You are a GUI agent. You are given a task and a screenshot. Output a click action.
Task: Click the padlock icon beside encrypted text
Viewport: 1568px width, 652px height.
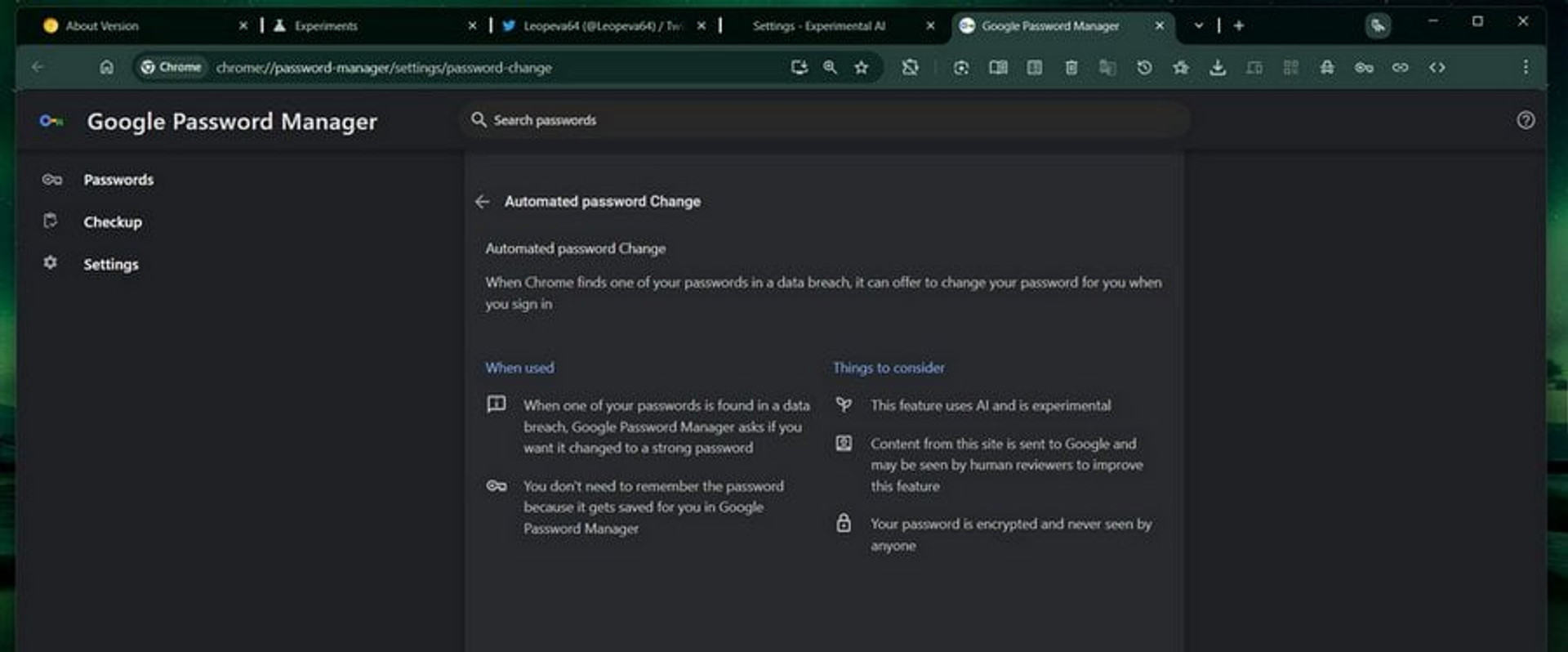click(x=844, y=523)
